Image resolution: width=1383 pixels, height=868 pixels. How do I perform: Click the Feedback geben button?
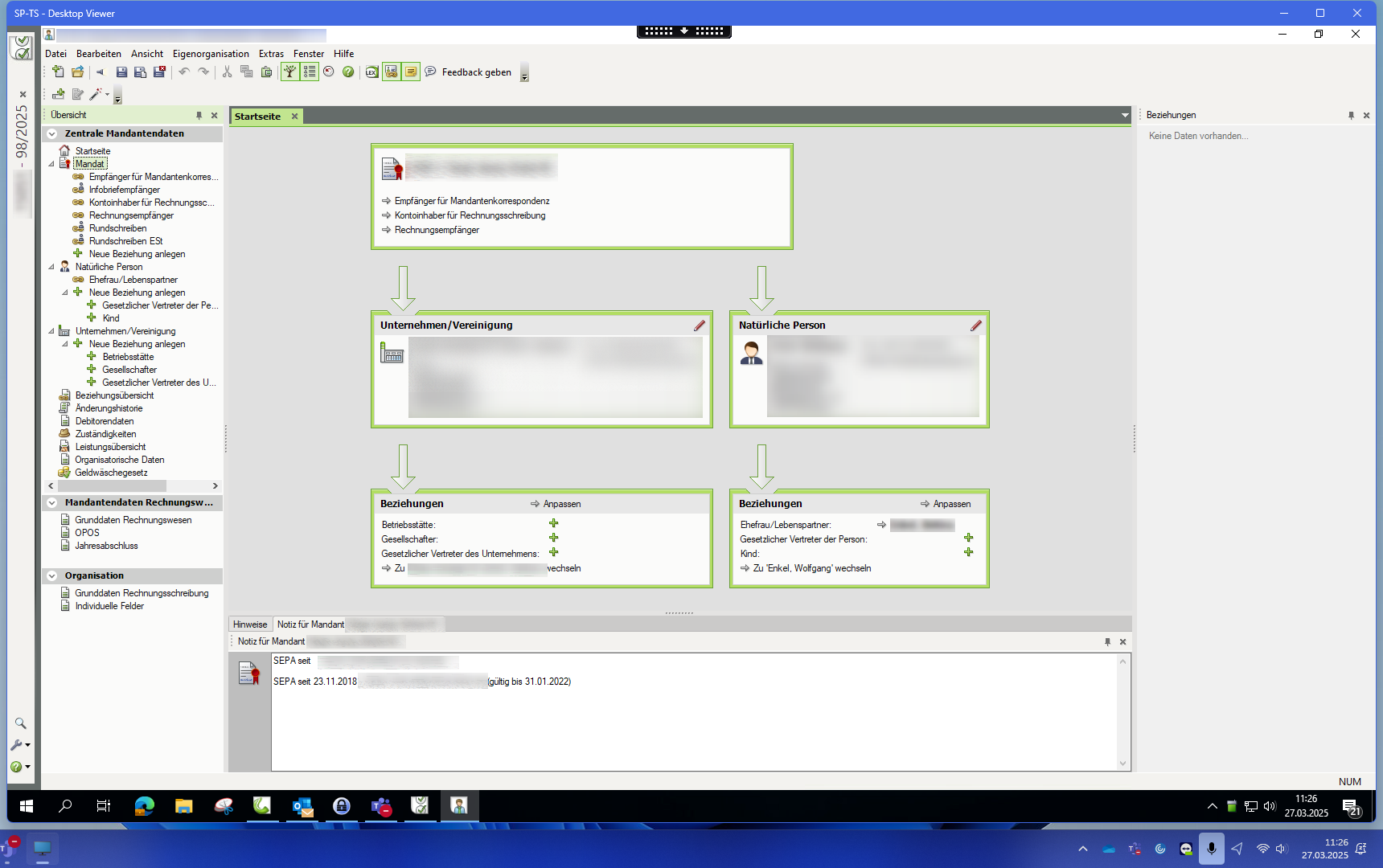[476, 72]
